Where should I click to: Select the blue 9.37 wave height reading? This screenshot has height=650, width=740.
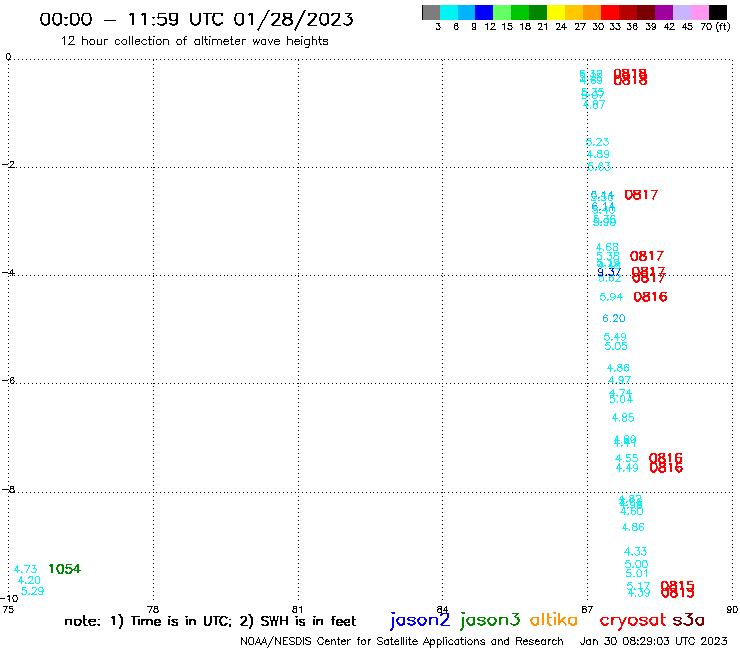[609, 272]
